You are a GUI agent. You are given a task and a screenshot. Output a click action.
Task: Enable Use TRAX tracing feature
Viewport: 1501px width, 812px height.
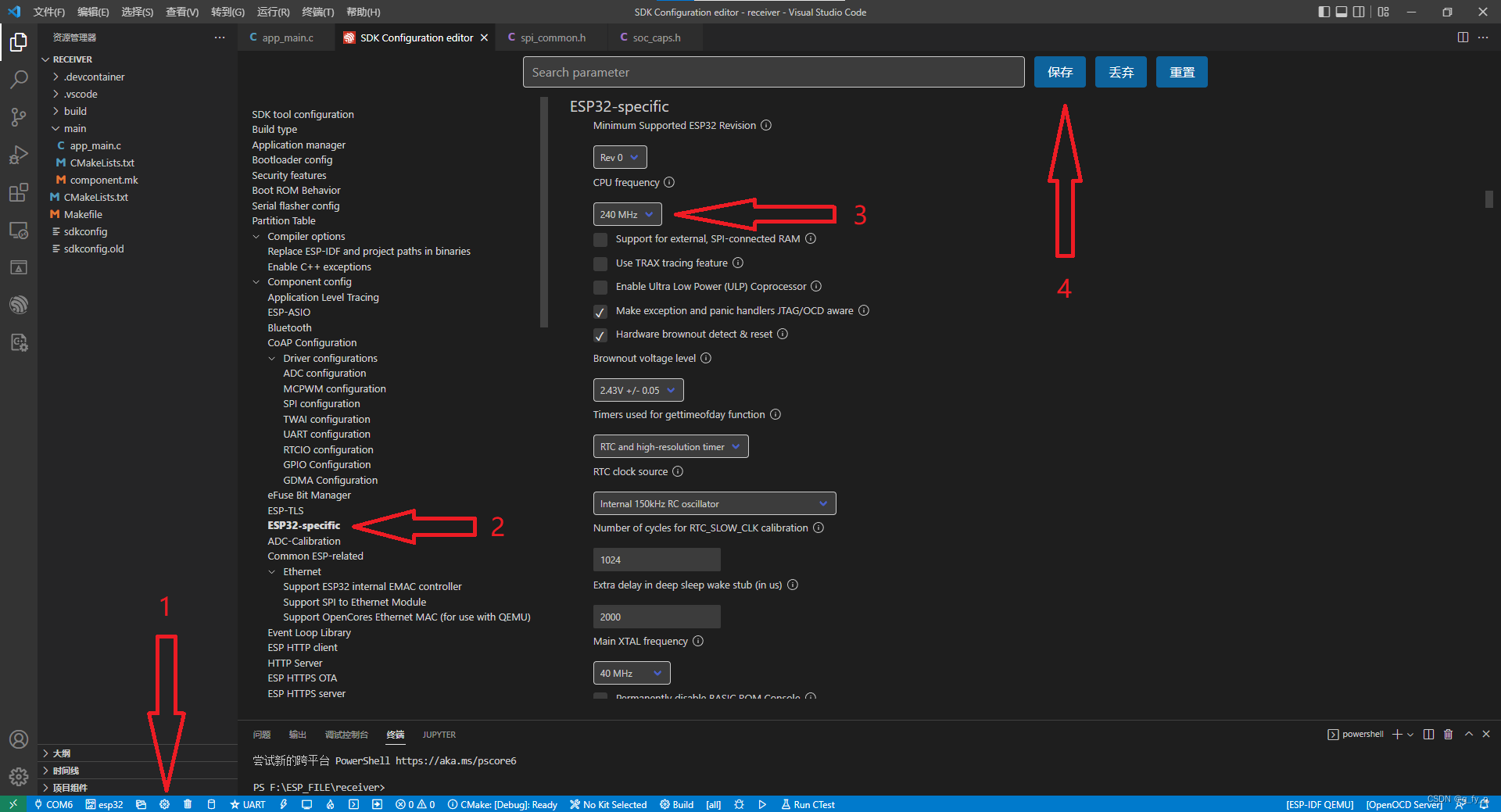pos(600,264)
